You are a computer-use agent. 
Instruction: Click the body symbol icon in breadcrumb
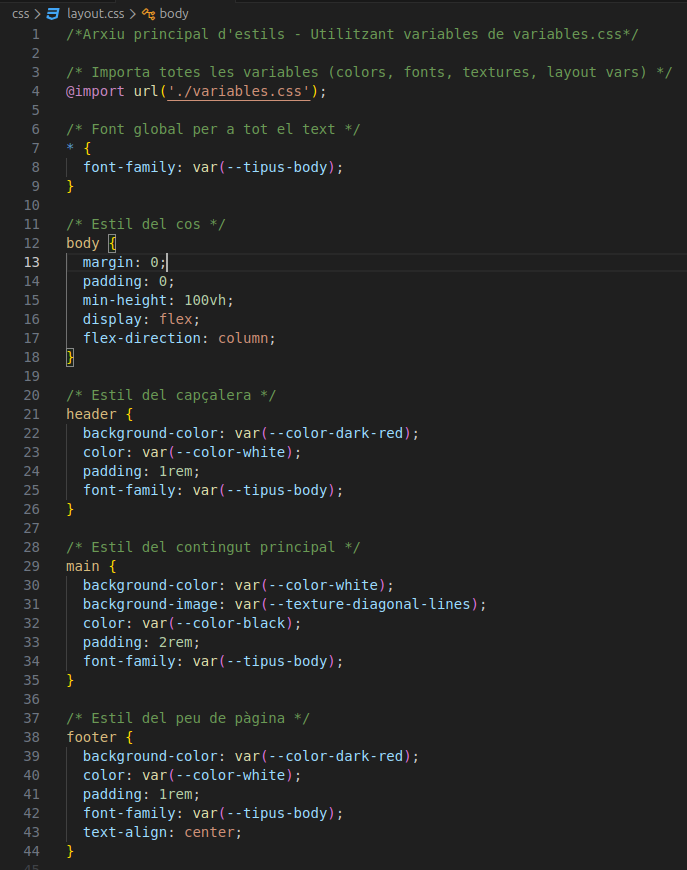pyautogui.click(x=148, y=14)
